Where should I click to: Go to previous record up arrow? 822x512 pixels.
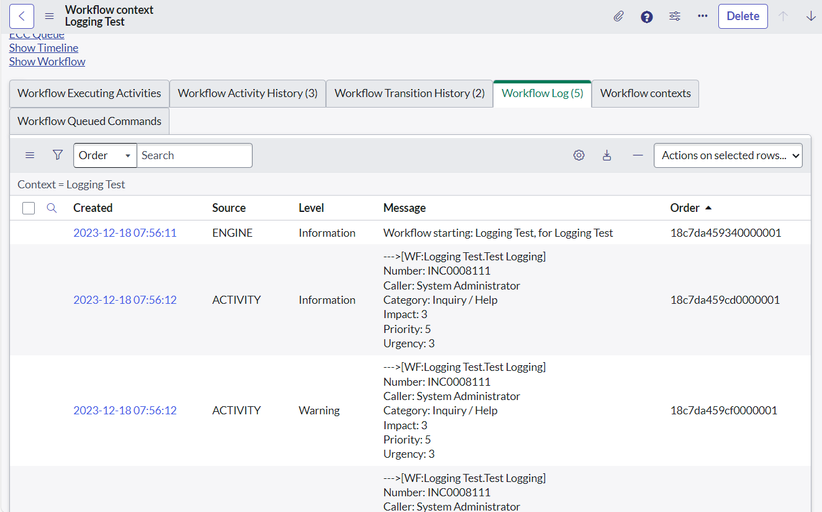click(783, 16)
